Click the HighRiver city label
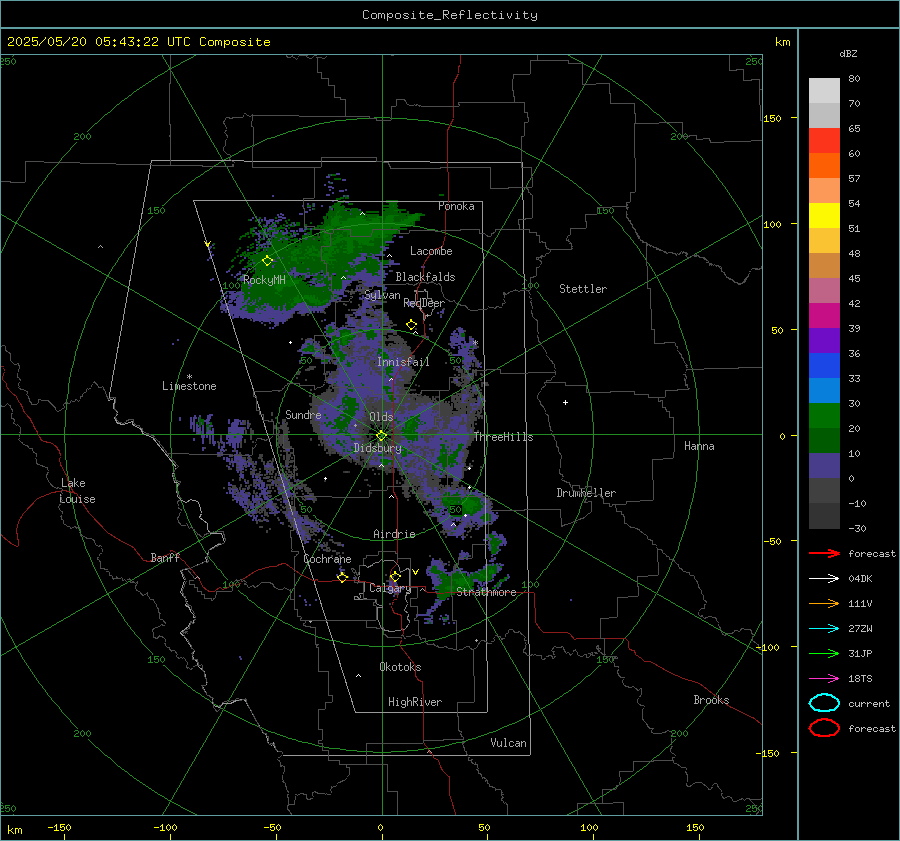The image size is (900, 841). tap(415, 702)
